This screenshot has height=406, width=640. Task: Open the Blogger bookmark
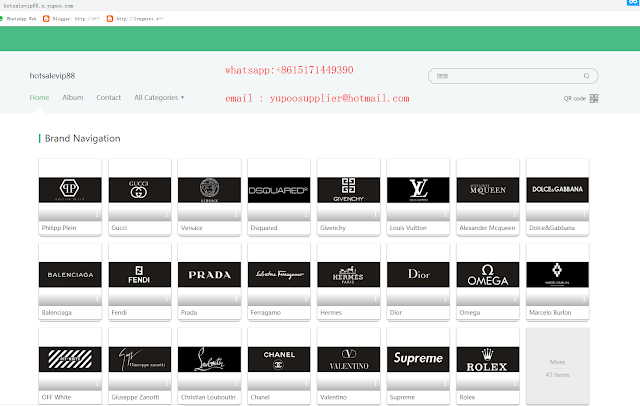[71, 19]
